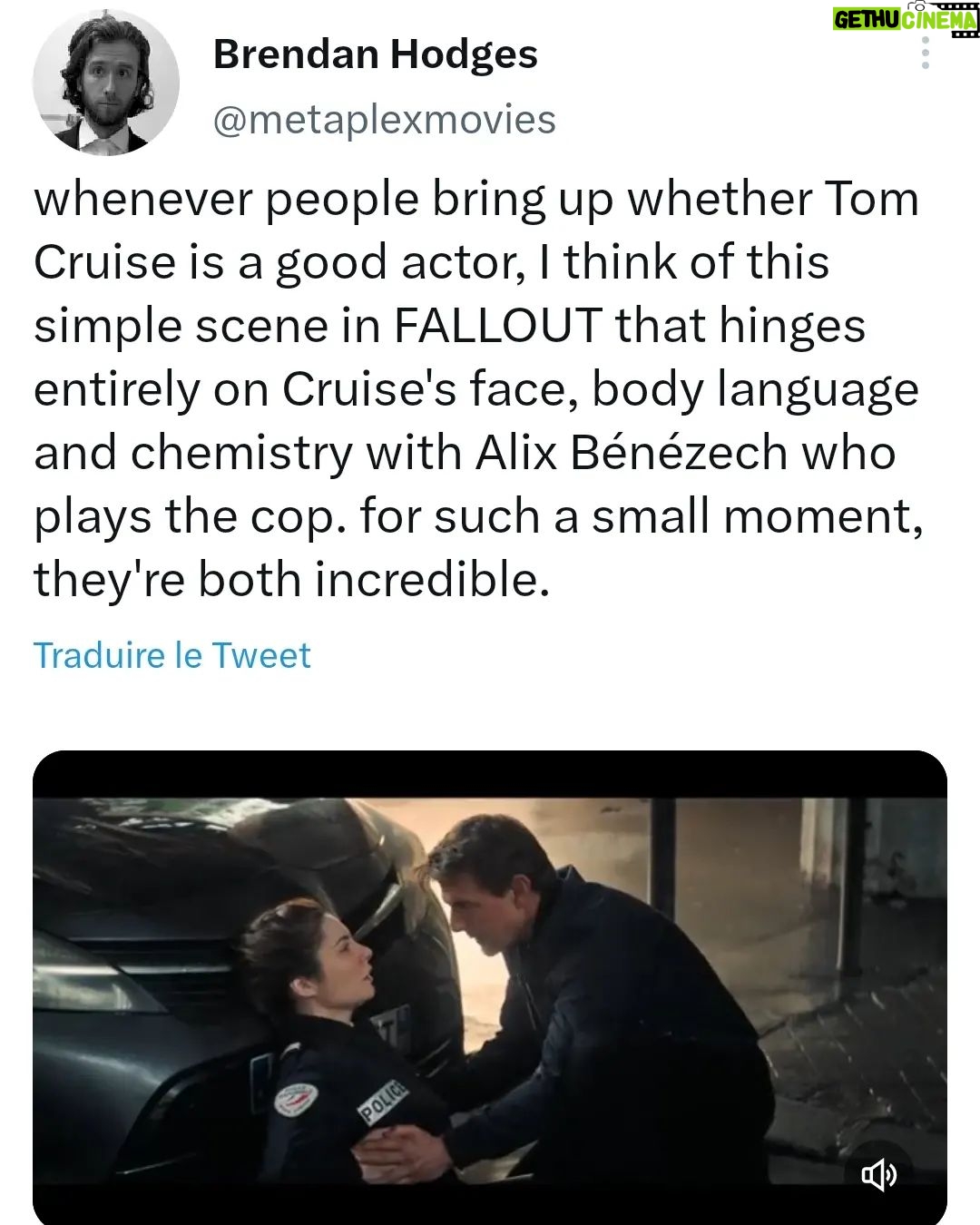The height and width of the screenshot is (1225, 980).
Task: Click the Brendan Hodges display name
Action: point(376,54)
